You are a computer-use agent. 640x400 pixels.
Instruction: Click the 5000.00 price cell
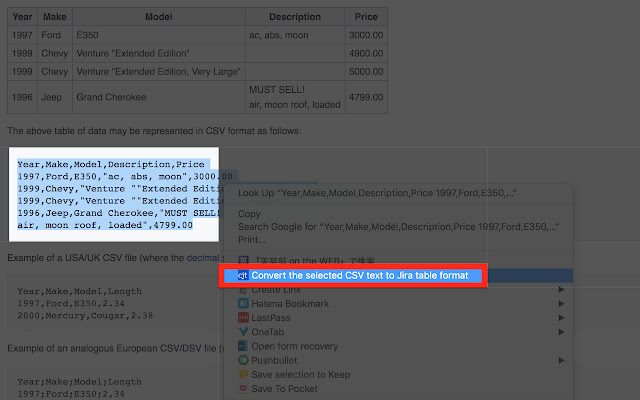coord(366,71)
